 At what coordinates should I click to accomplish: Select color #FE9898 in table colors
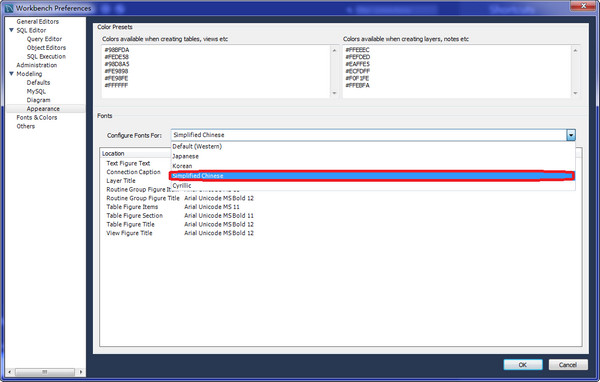[116, 71]
